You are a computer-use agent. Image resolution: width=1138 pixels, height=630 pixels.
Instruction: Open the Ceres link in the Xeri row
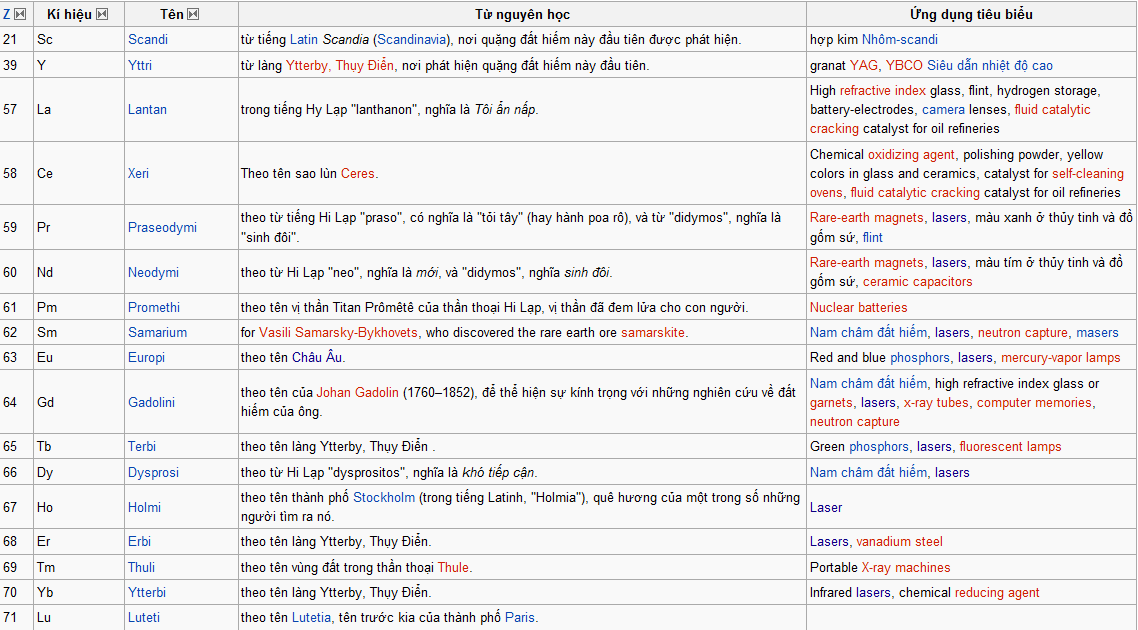tap(358, 174)
